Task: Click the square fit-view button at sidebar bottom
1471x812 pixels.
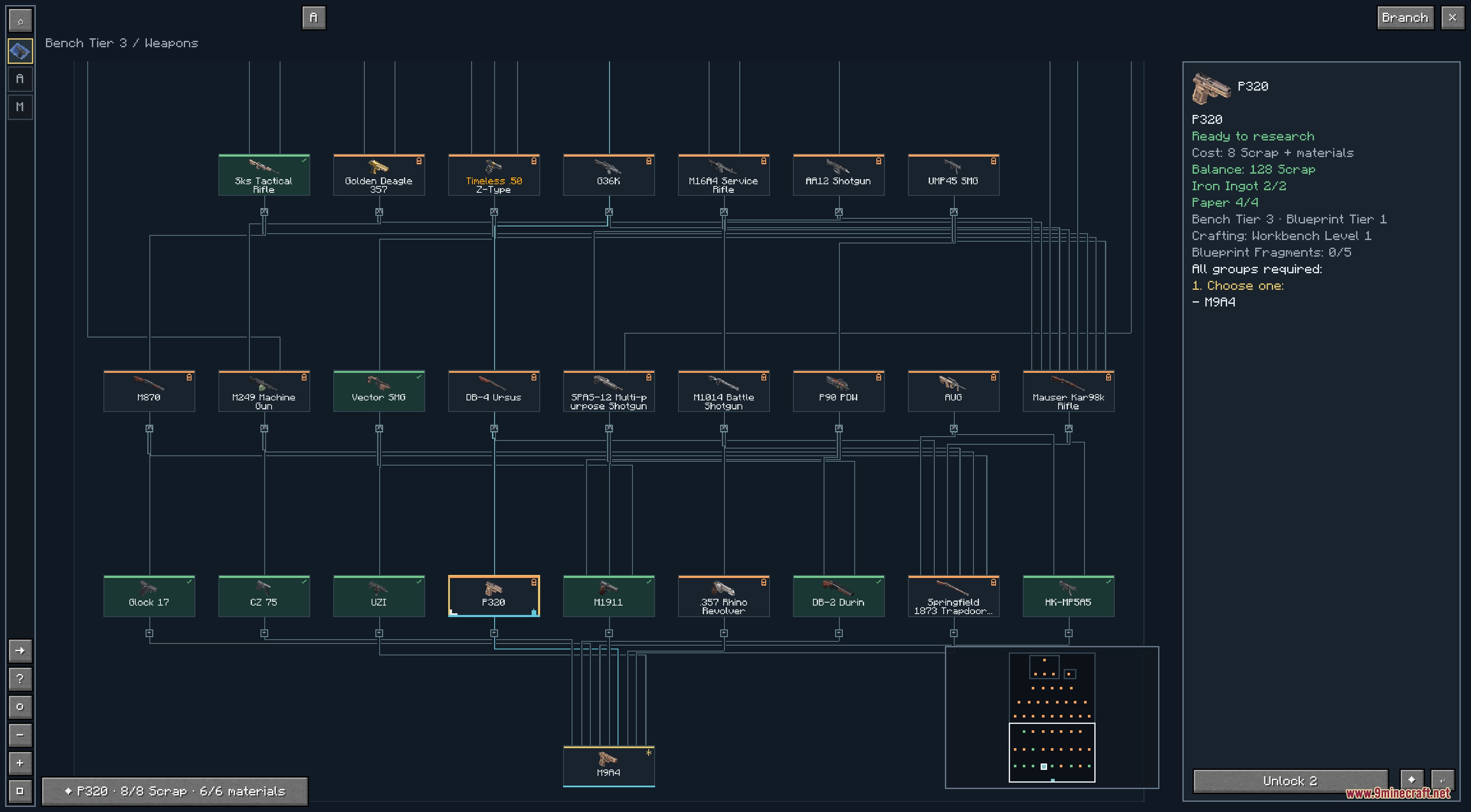Action: (x=20, y=791)
